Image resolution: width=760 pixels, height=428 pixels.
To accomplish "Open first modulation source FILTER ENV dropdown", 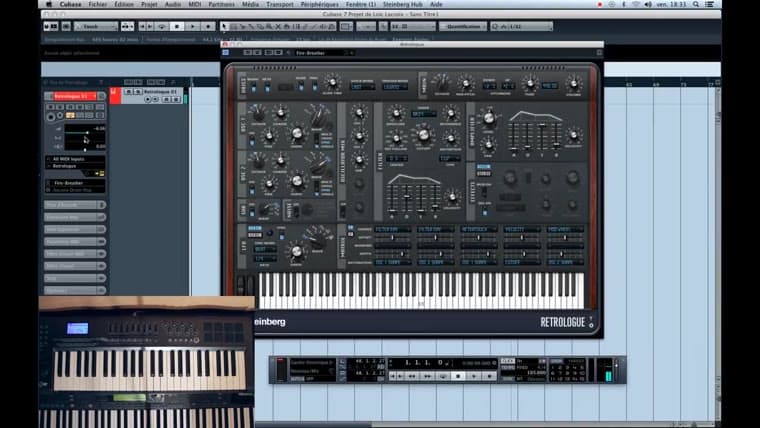I will [x=392, y=229].
